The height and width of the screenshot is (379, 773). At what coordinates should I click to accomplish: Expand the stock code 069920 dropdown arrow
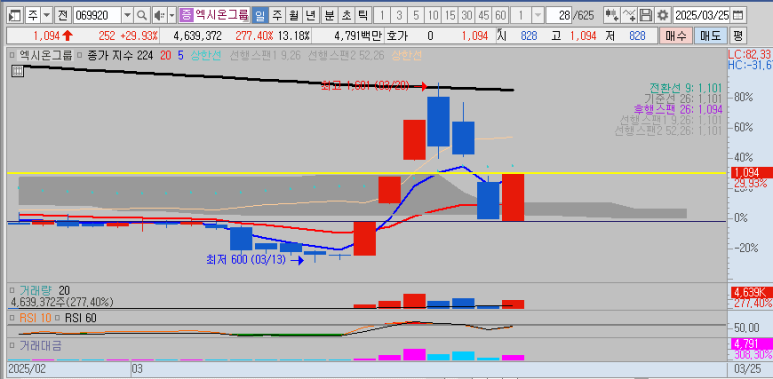[127, 16]
